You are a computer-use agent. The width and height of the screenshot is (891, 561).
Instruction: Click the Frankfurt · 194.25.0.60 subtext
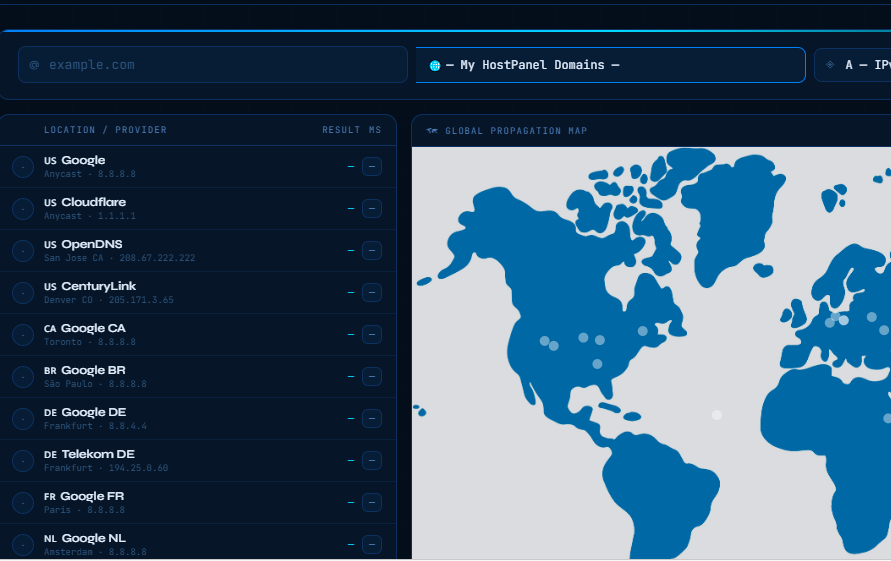(106, 468)
